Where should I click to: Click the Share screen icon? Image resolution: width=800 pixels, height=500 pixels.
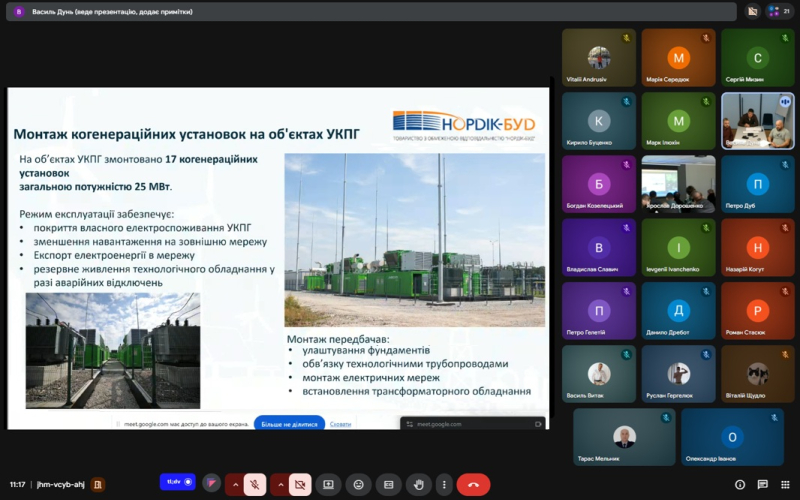click(327, 485)
